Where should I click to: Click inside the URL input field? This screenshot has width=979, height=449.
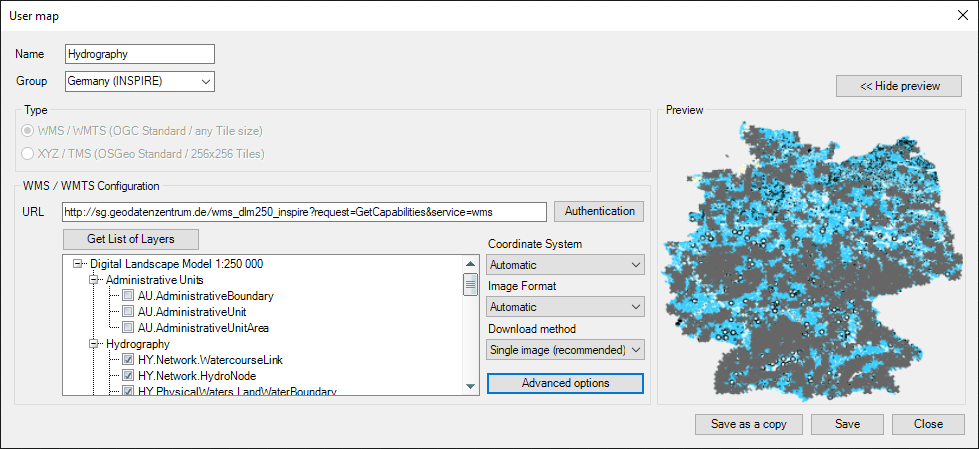pyautogui.click(x=304, y=212)
